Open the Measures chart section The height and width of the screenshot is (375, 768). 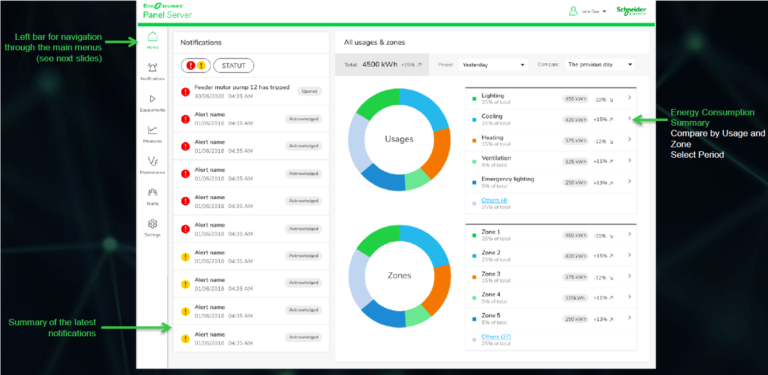153,134
